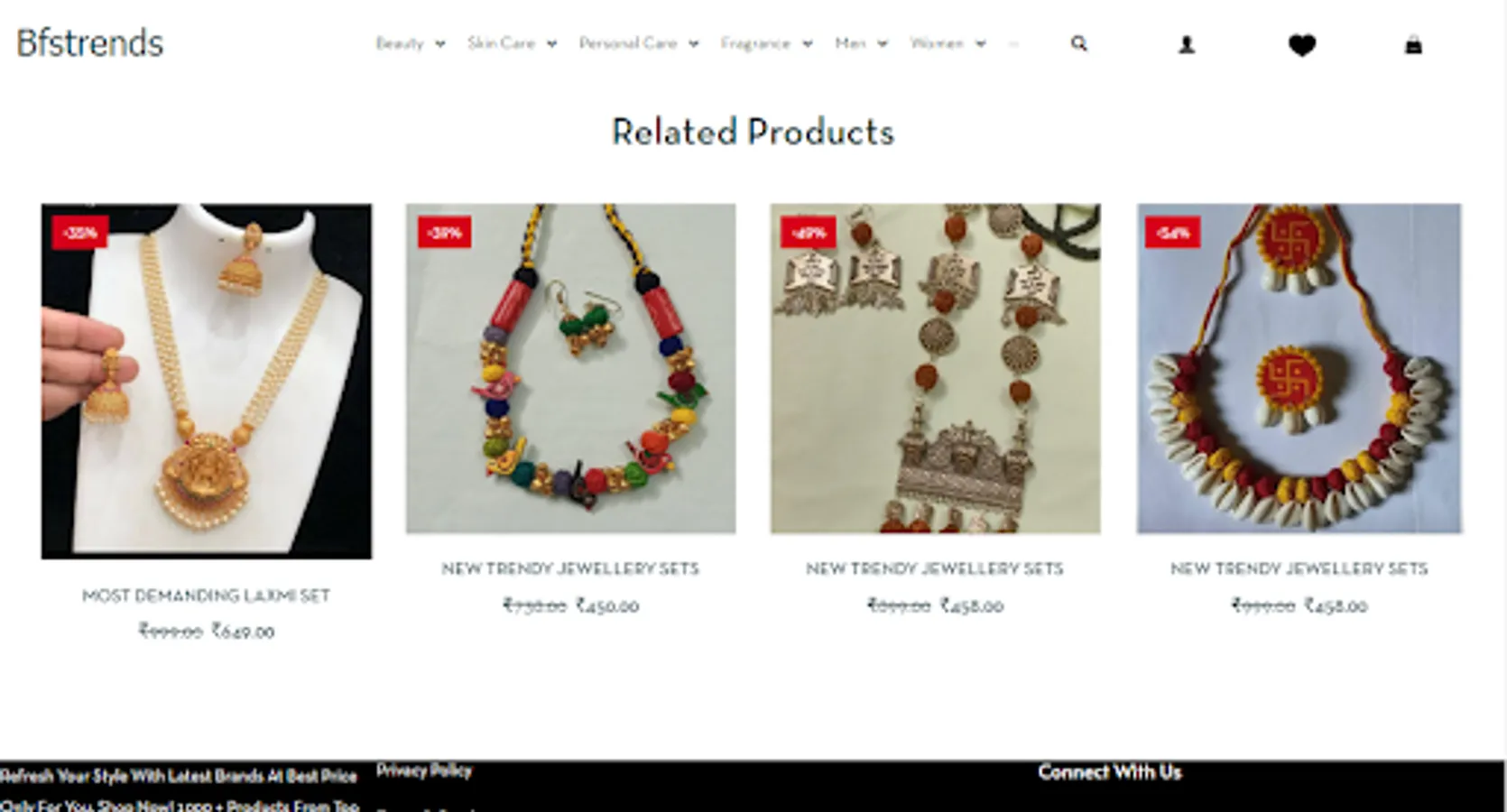Viewport: 1507px width, 812px height.
Task: Open the Women menu
Action: click(948, 43)
